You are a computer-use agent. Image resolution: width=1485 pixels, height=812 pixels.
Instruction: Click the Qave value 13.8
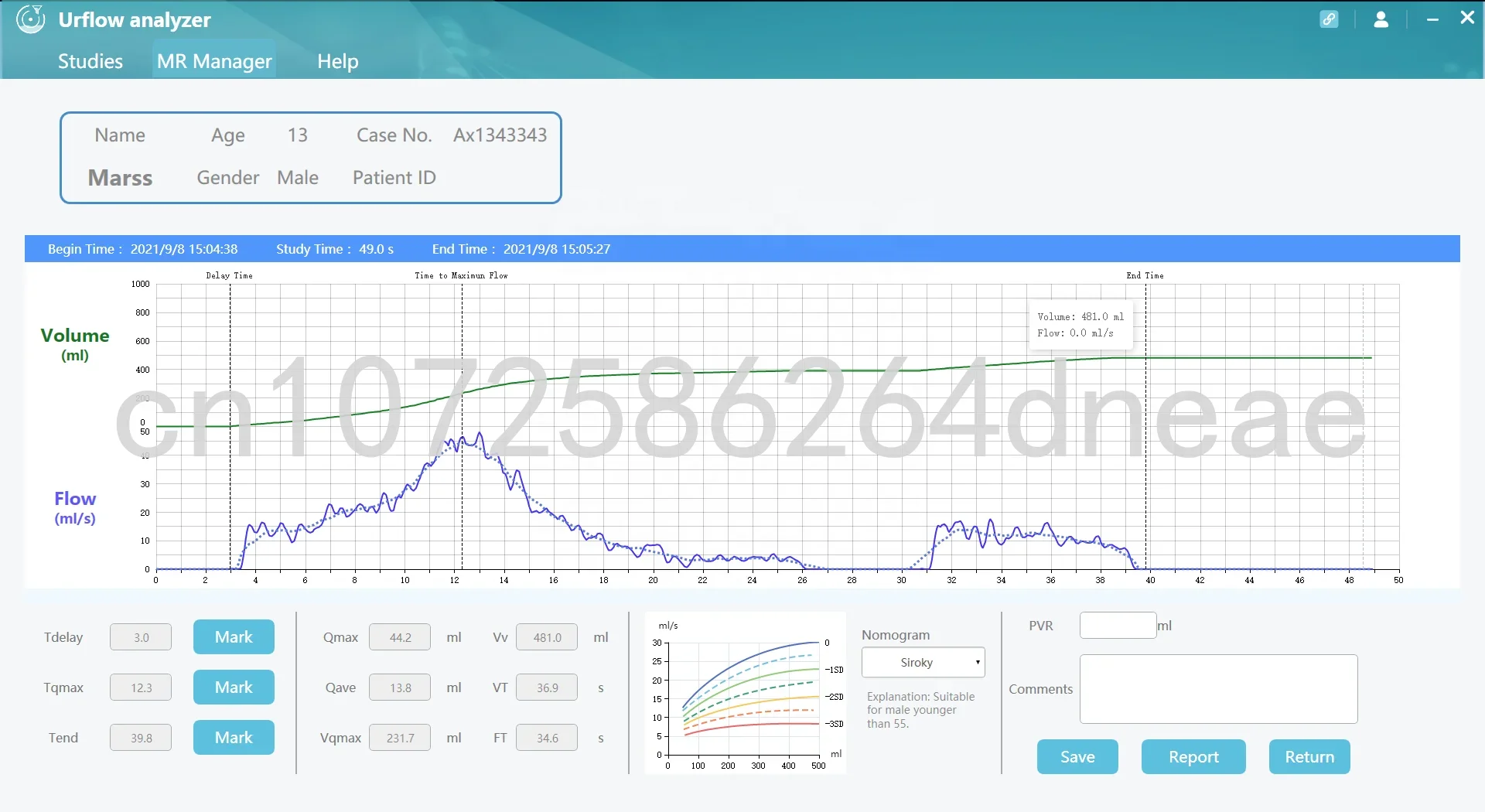400,688
